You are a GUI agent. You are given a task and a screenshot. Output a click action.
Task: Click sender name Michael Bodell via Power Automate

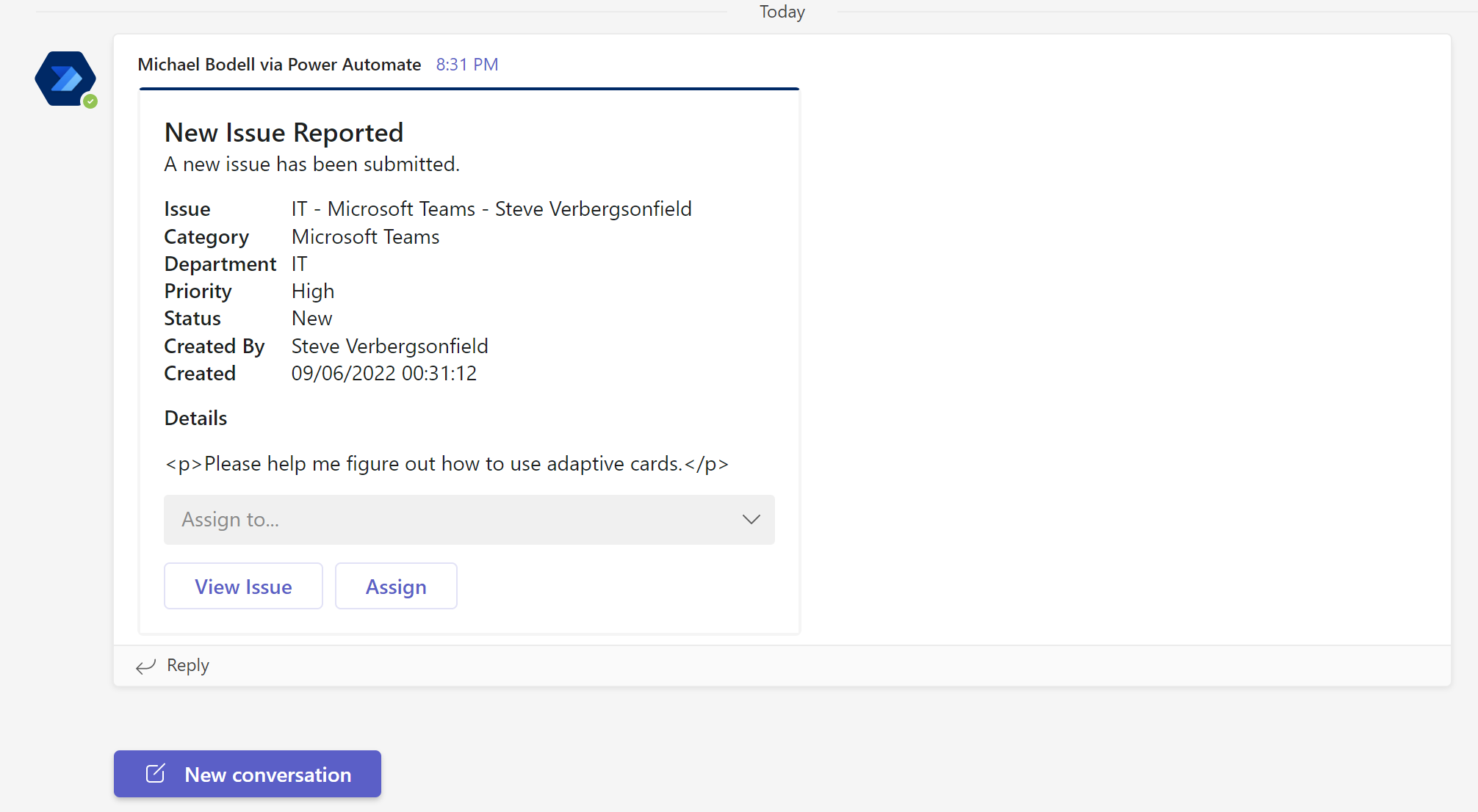point(279,65)
